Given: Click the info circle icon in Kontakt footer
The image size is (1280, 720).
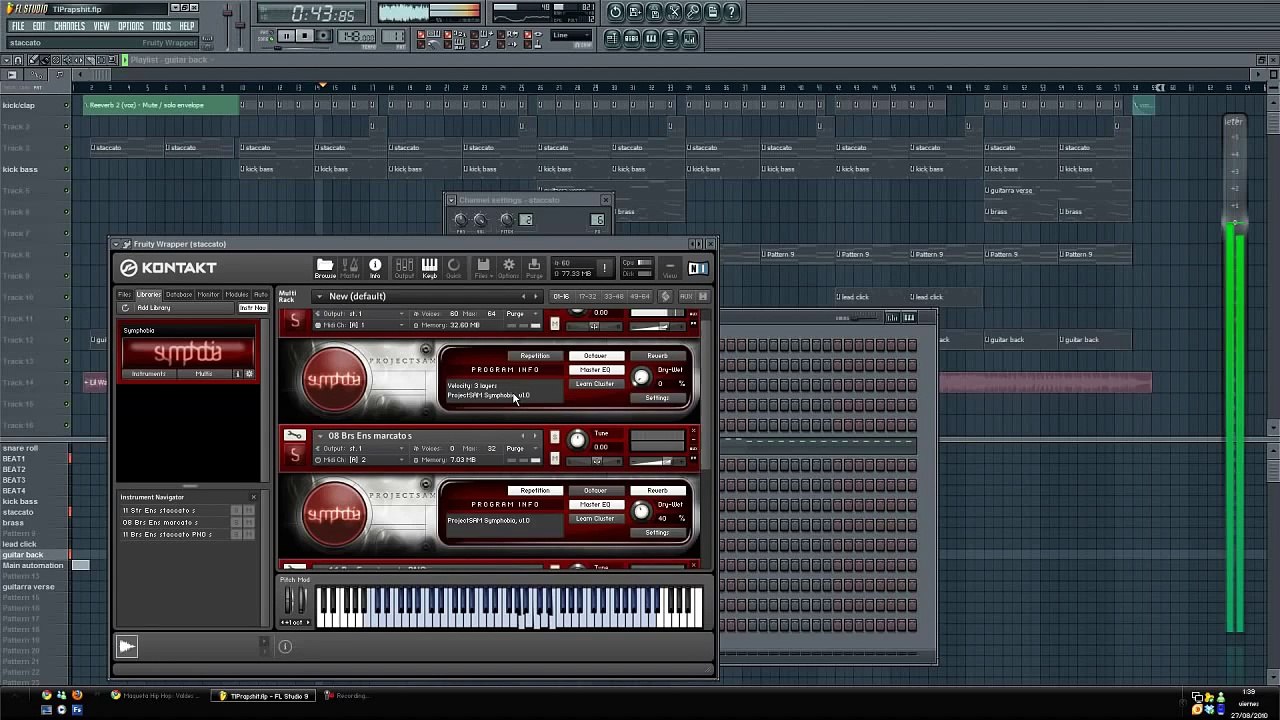Looking at the screenshot, I should click(285, 646).
